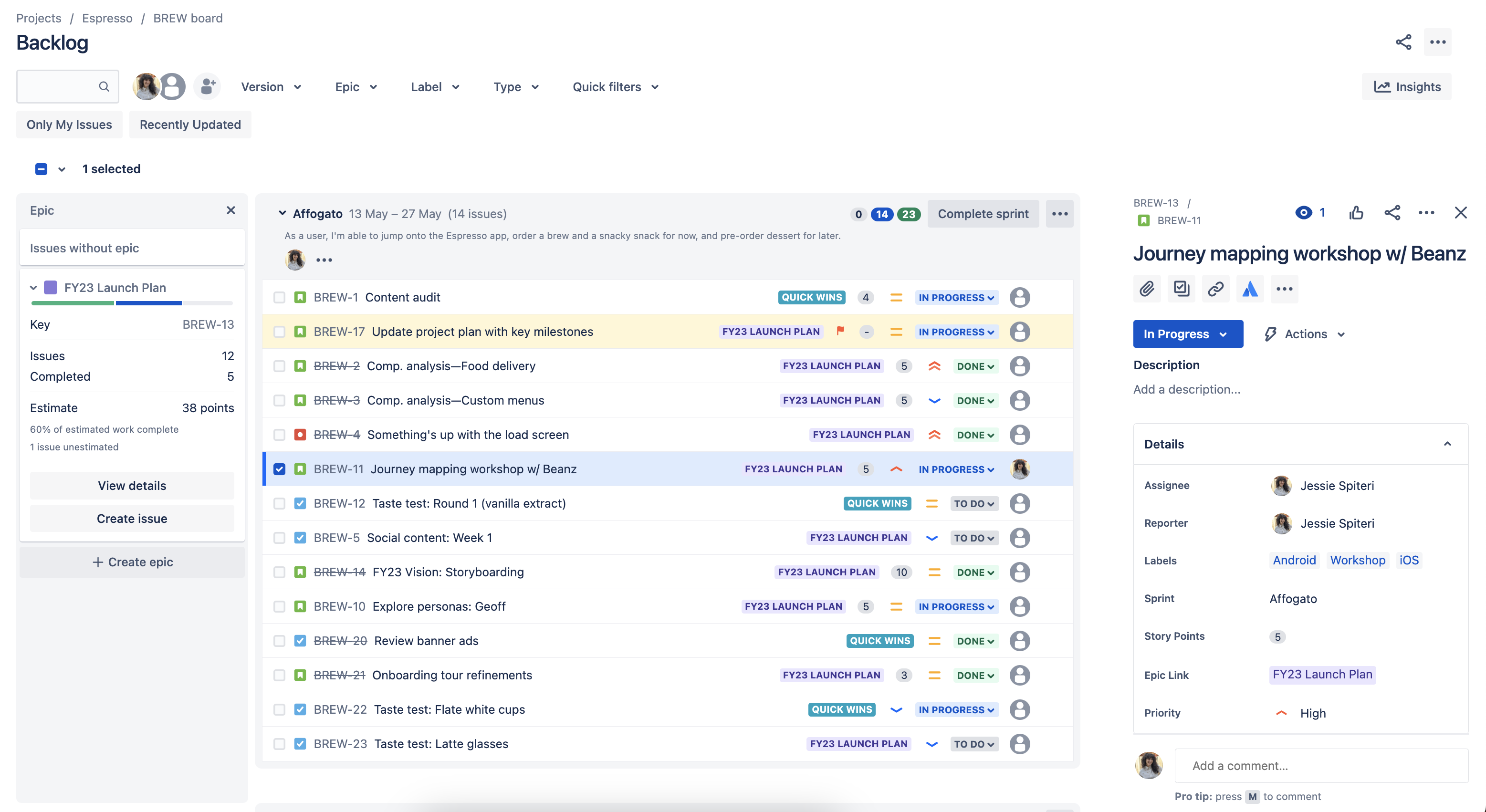
Task: Enable the Only My Issues toggle
Action: coord(69,124)
